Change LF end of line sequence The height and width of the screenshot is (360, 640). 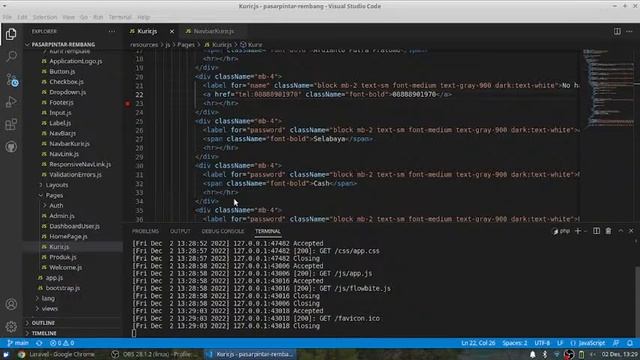(560, 343)
